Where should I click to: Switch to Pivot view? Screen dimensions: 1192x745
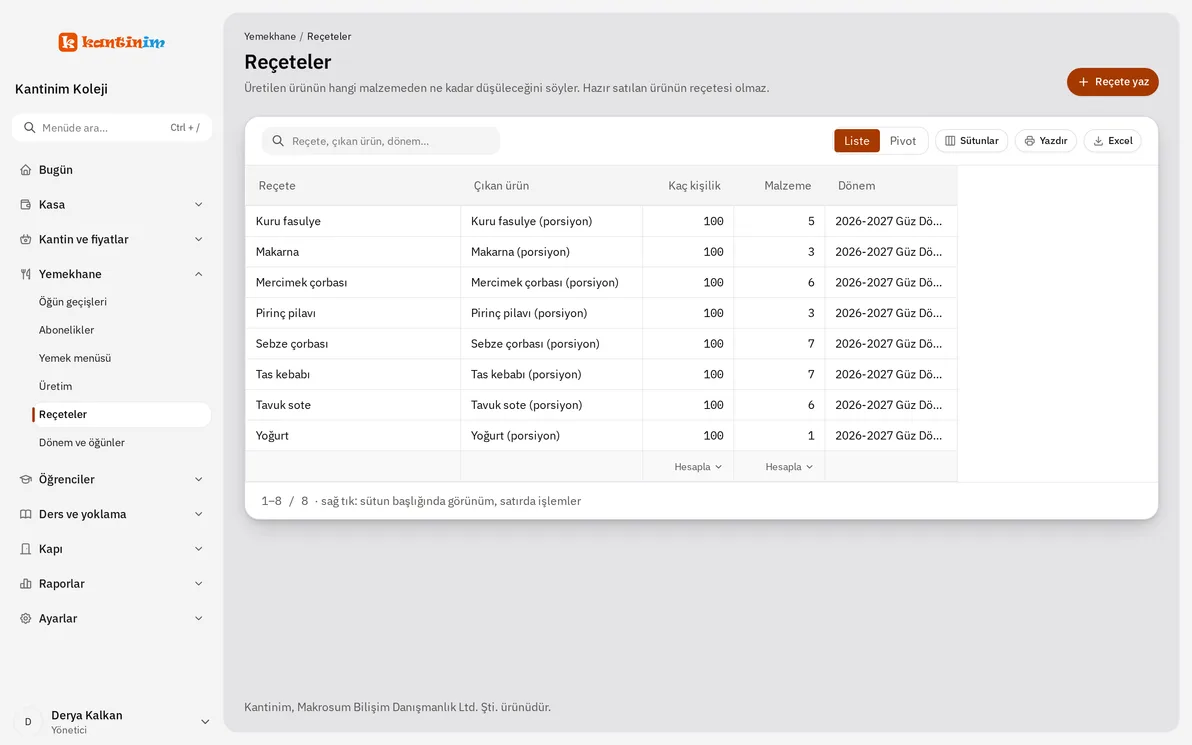pos(903,141)
